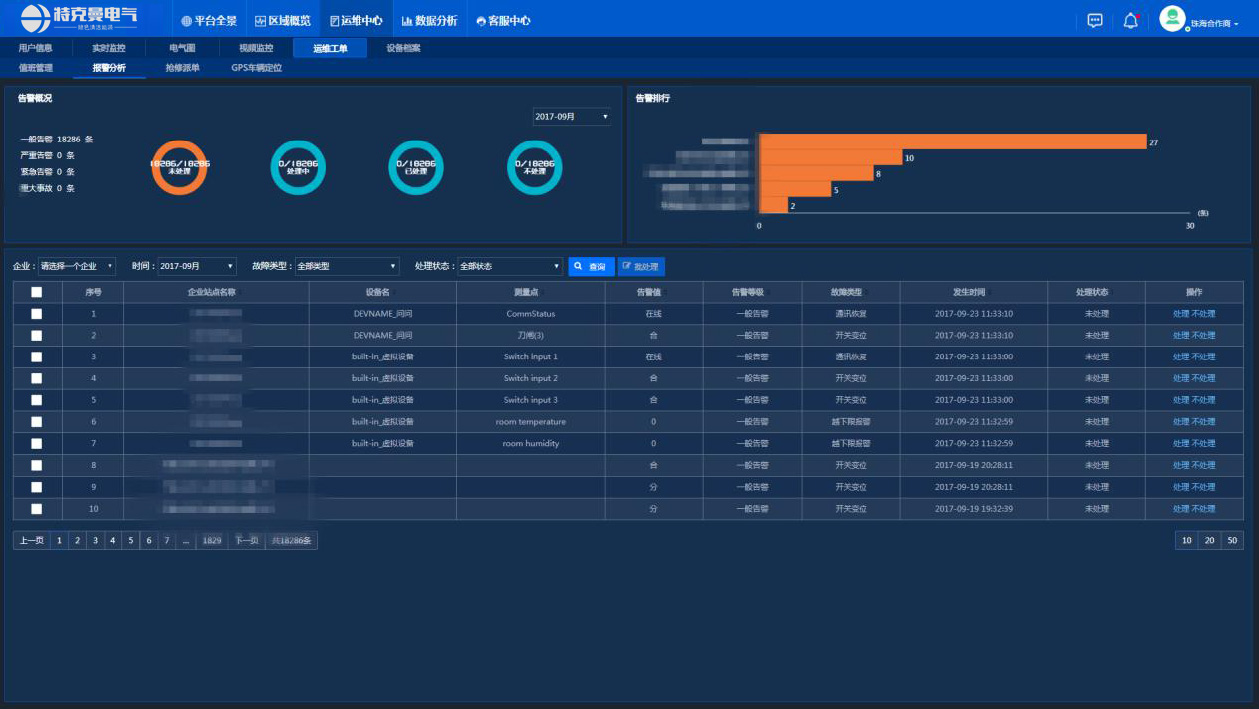
Task: Click the 批处理 batch process button
Action: 641,267
